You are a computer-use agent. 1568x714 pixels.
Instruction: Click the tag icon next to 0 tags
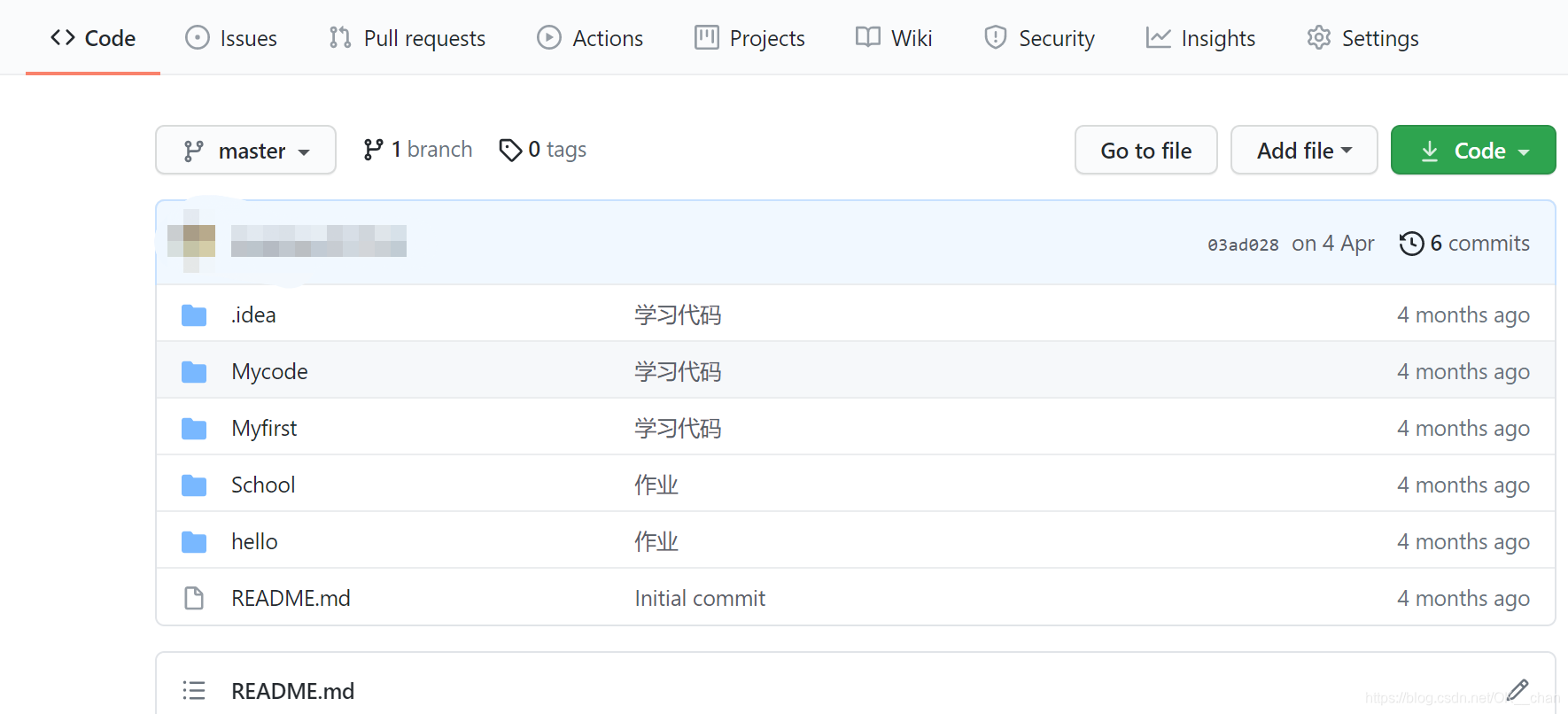[510, 151]
